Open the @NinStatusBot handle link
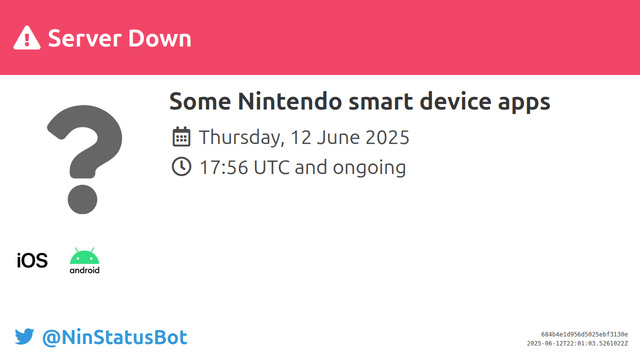 115,338
